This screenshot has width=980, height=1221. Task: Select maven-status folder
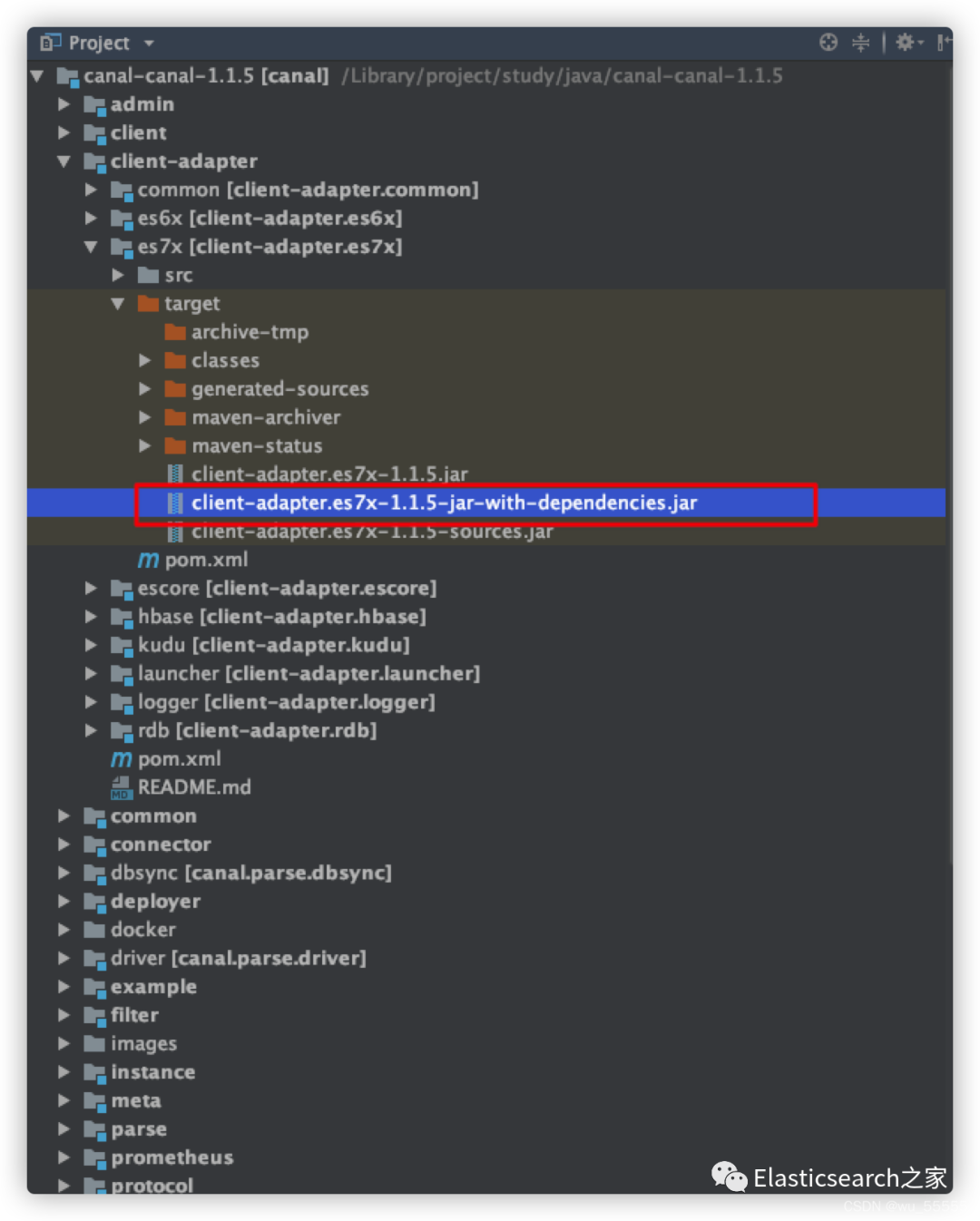[x=257, y=446]
